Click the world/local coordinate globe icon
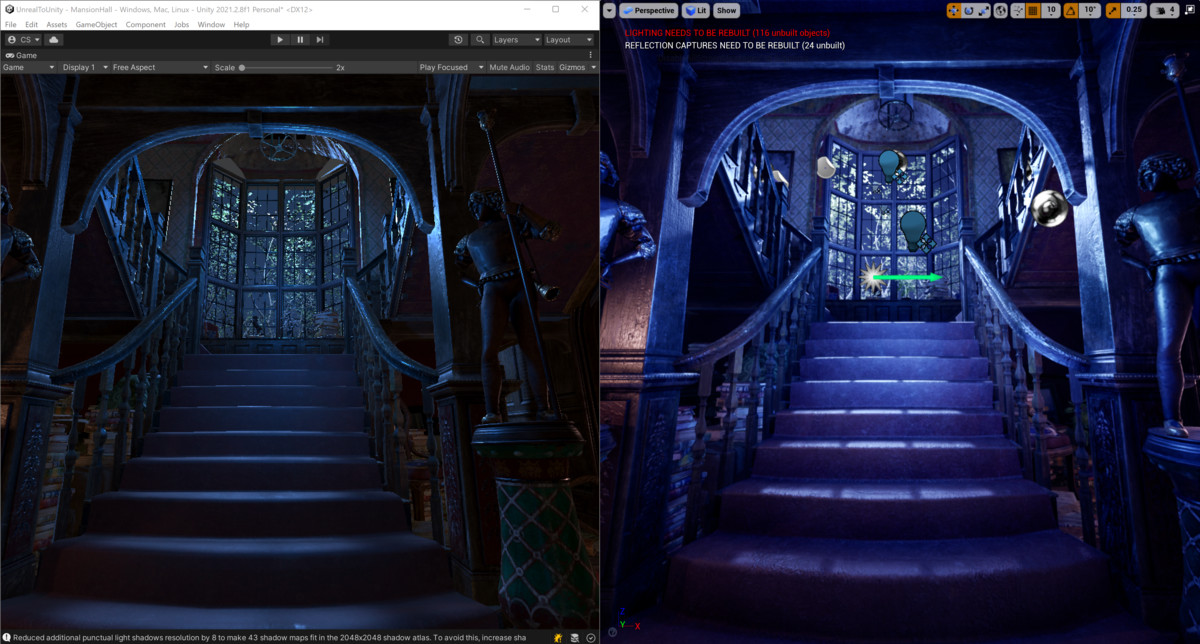Image resolution: width=1200 pixels, height=644 pixels. (x=1001, y=9)
